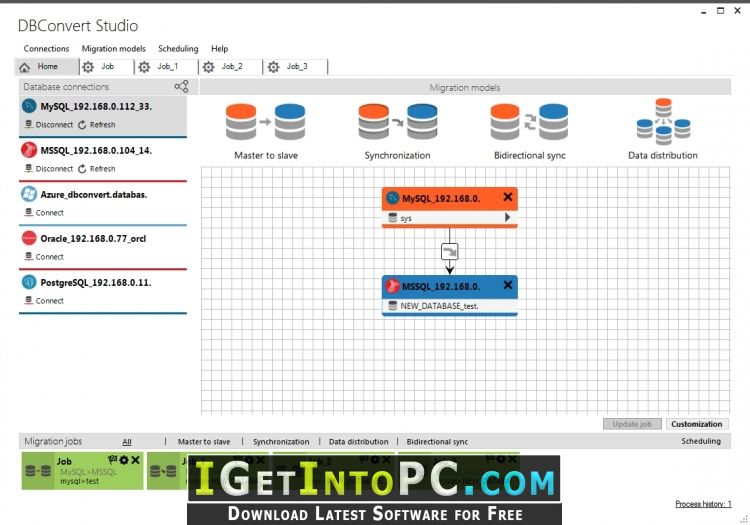750x525 pixels.
Task: Switch to the Job_1 tab
Action: click(167, 66)
